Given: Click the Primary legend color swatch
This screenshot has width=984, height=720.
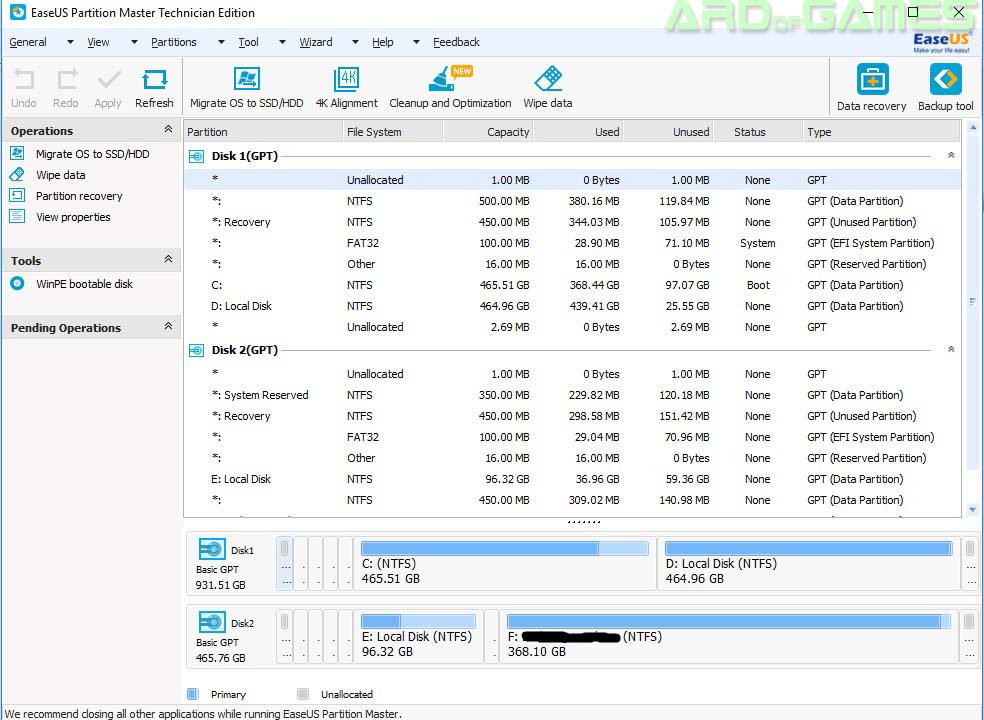Looking at the screenshot, I should [x=193, y=694].
